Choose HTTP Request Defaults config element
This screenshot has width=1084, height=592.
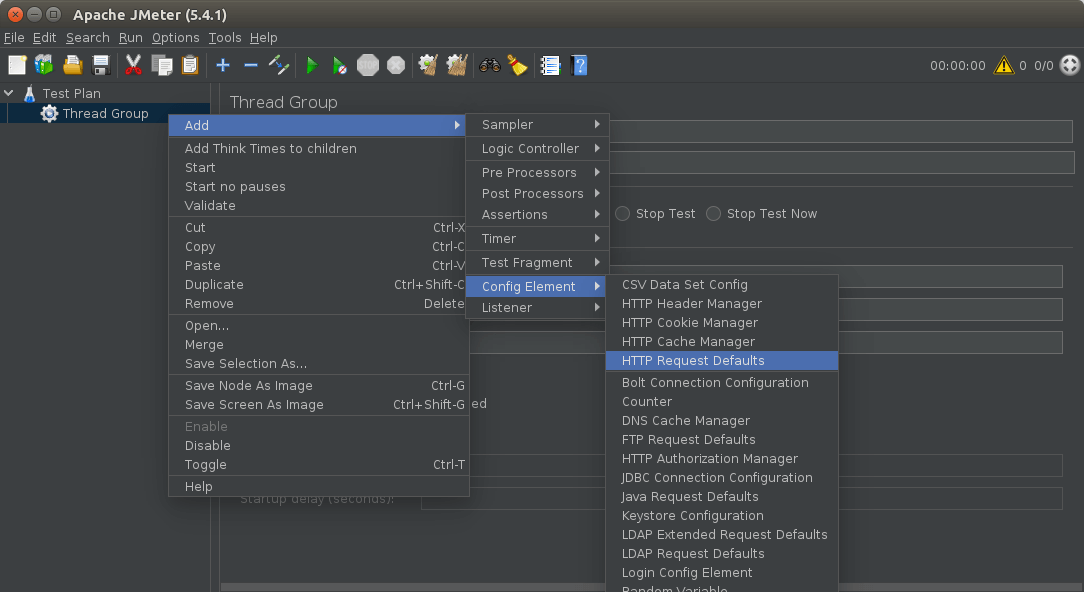tap(693, 361)
